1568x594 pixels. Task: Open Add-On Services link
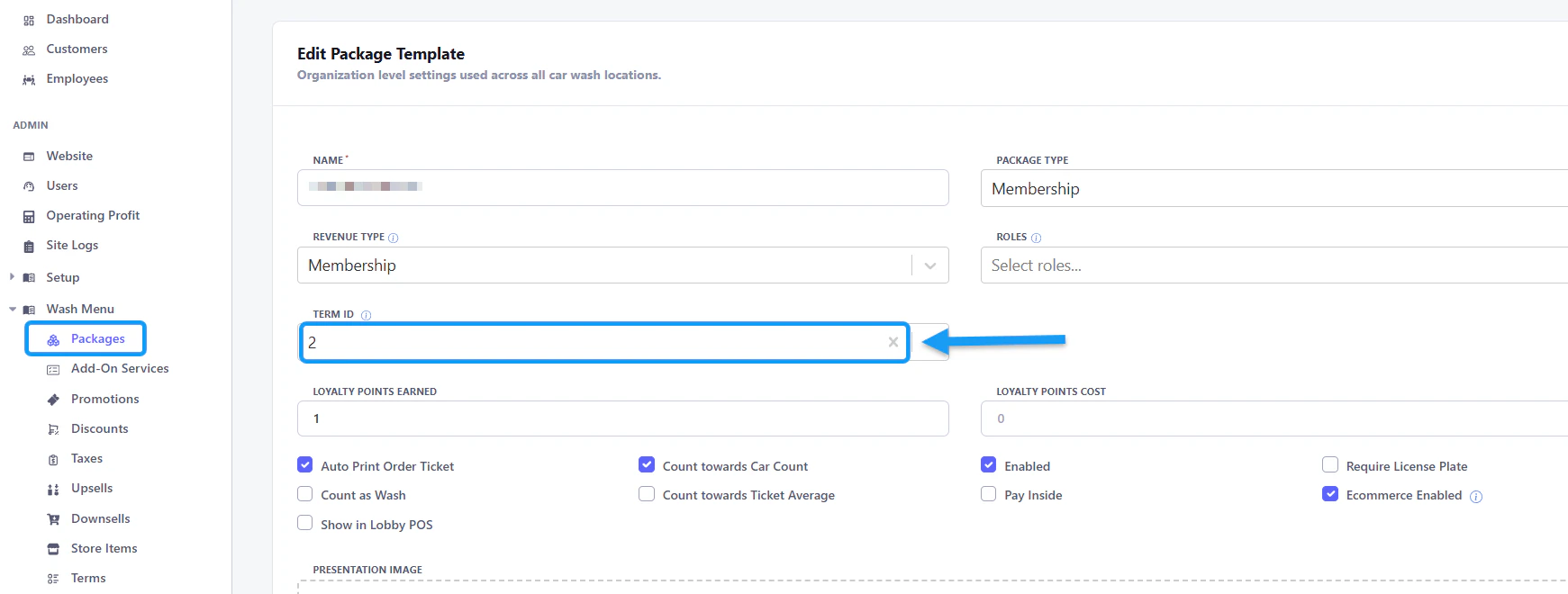point(120,369)
